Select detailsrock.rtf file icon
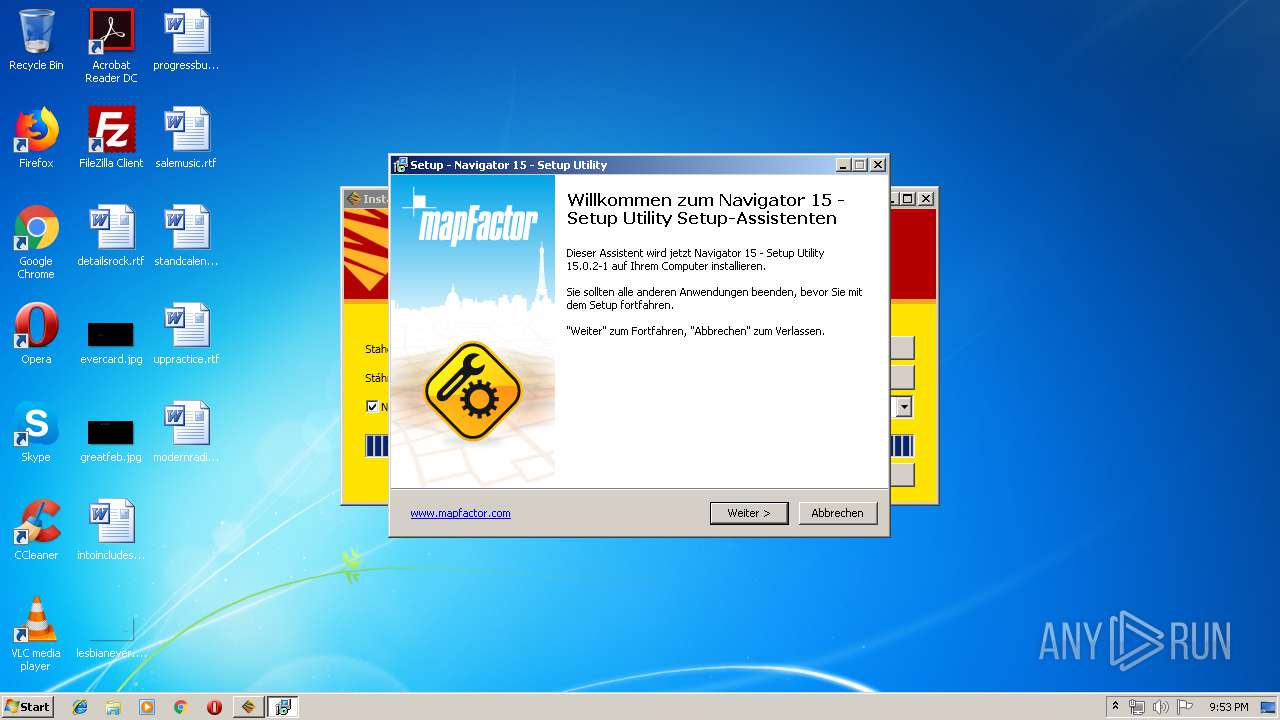The height and width of the screenshot is (720, 1280). (x=111, y=236)
